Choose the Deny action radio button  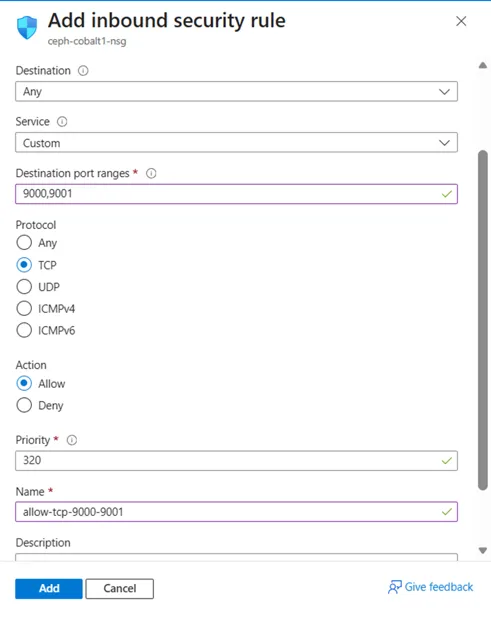pyautogui.click(x=24, y=405)
